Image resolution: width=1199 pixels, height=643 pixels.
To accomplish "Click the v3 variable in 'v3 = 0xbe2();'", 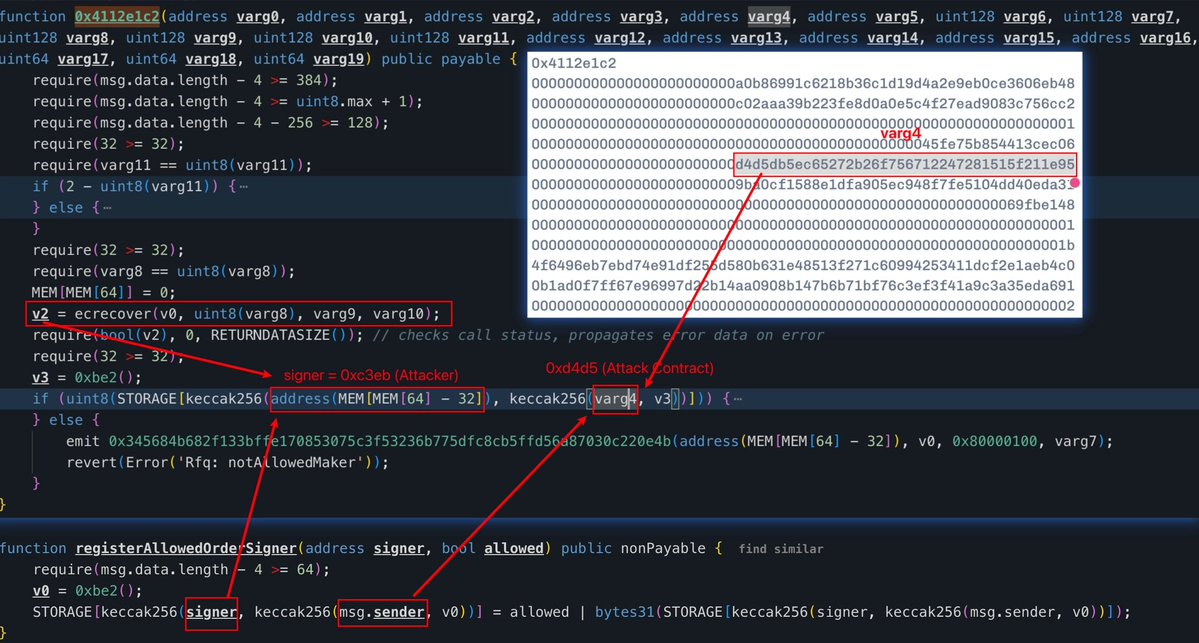I will tap(40, 378).
